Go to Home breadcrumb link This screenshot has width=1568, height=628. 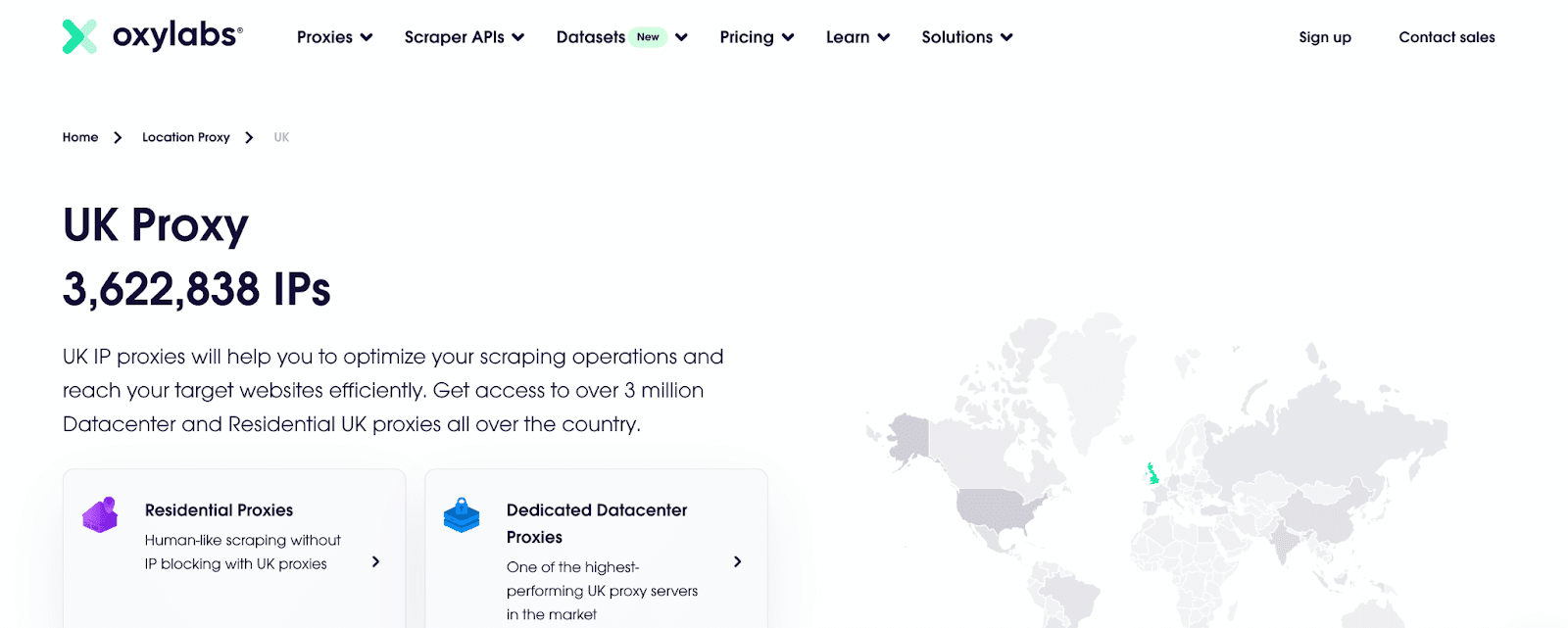[x=80, y=137]
